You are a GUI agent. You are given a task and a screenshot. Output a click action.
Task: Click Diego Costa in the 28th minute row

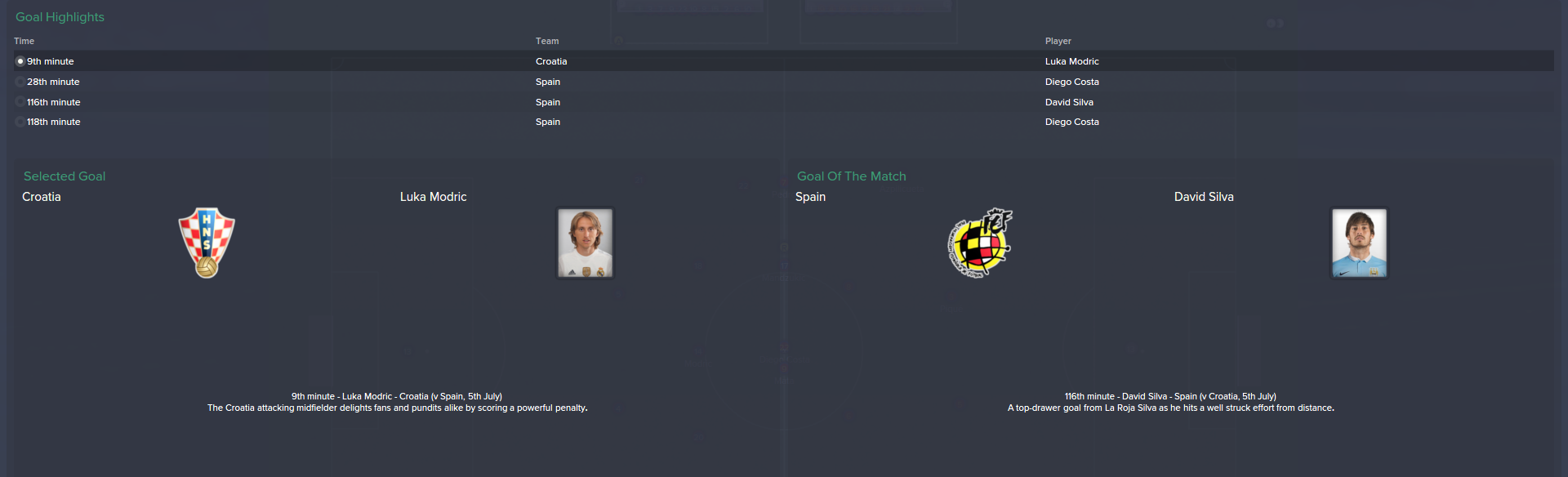[x=1071, y=82]
